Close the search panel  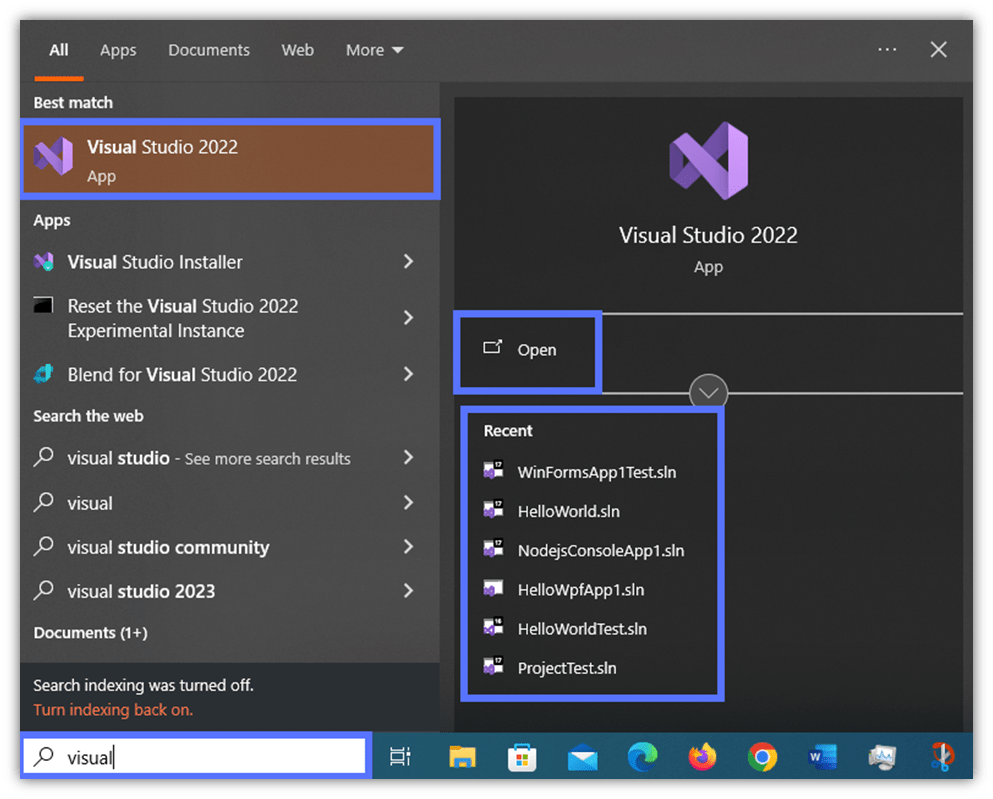tap(939, 49)
